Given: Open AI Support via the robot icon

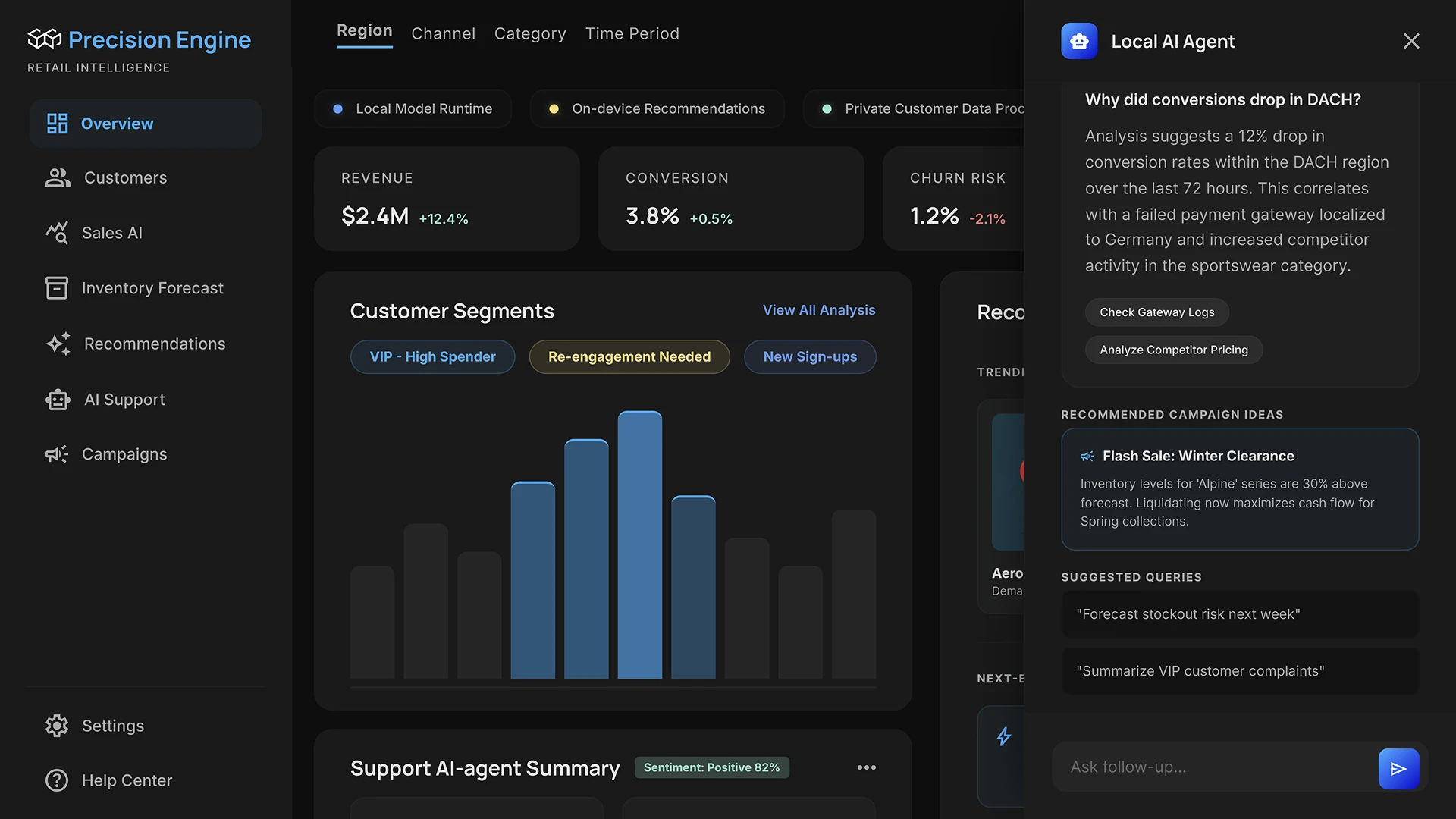Looking at the screenshot, I should click(x=58, y=399).
